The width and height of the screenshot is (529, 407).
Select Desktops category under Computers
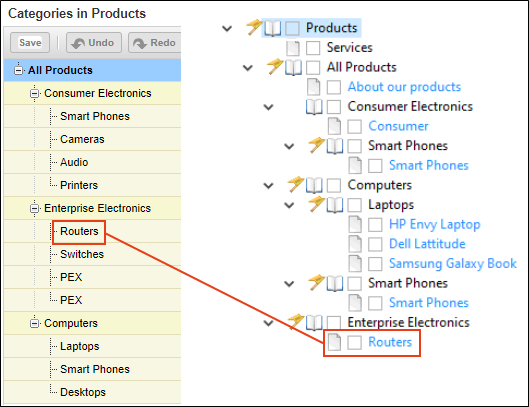click(83, 392)
